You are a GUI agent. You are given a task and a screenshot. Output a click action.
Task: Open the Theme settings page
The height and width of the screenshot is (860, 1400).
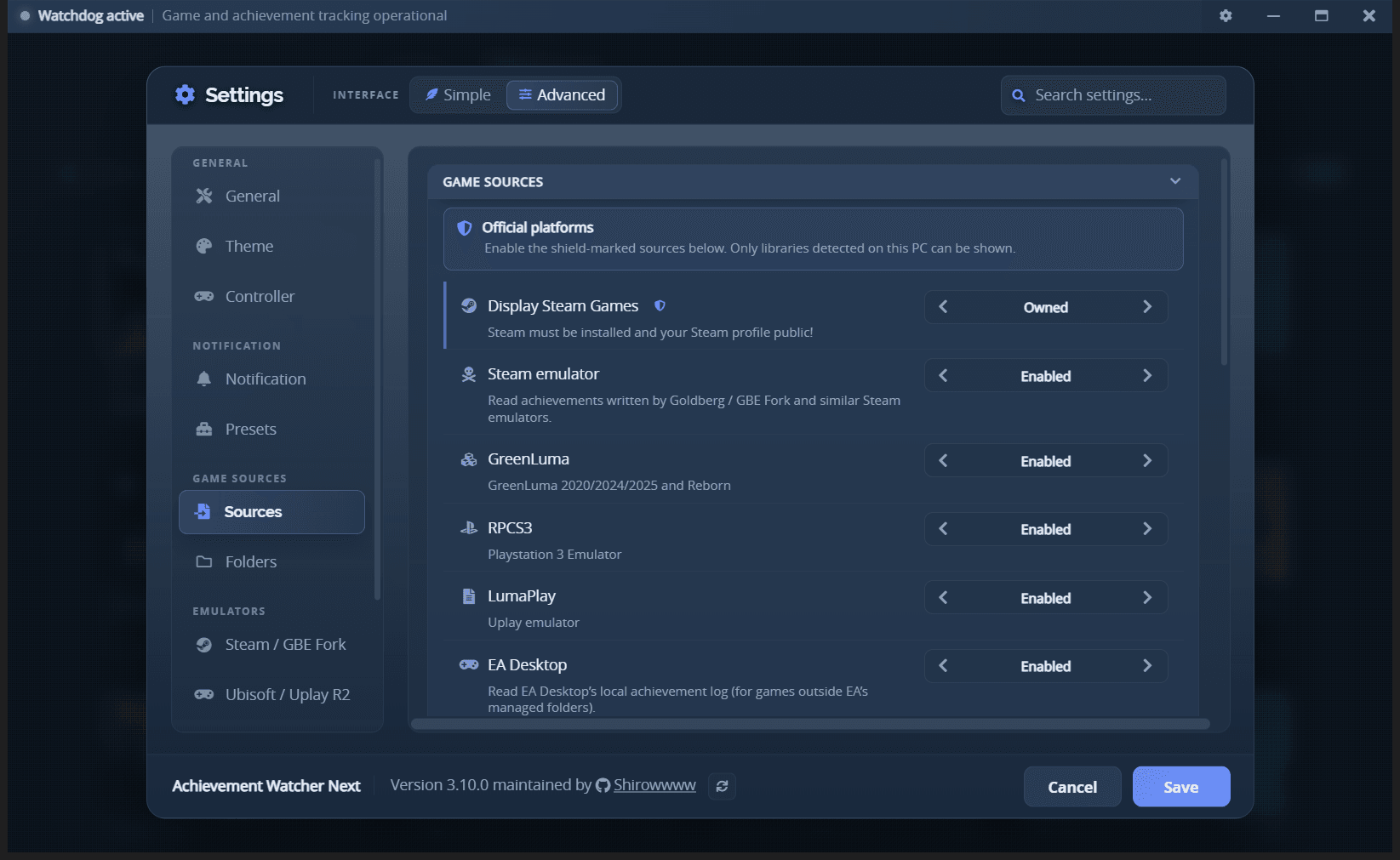[271, 246]
